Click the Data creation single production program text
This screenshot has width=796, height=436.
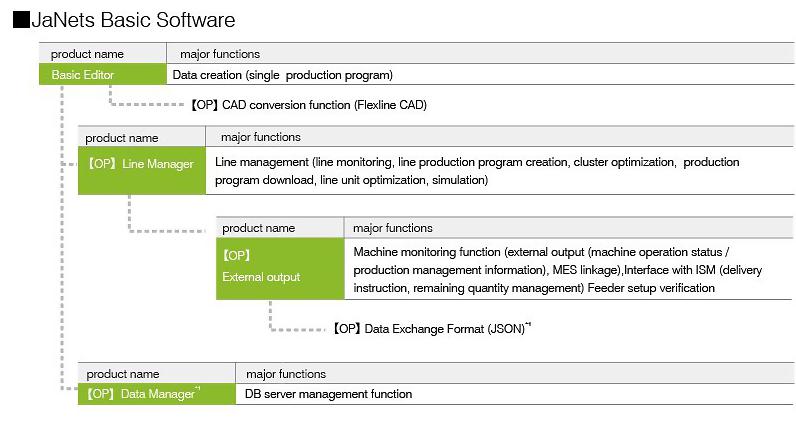(282, 75)
